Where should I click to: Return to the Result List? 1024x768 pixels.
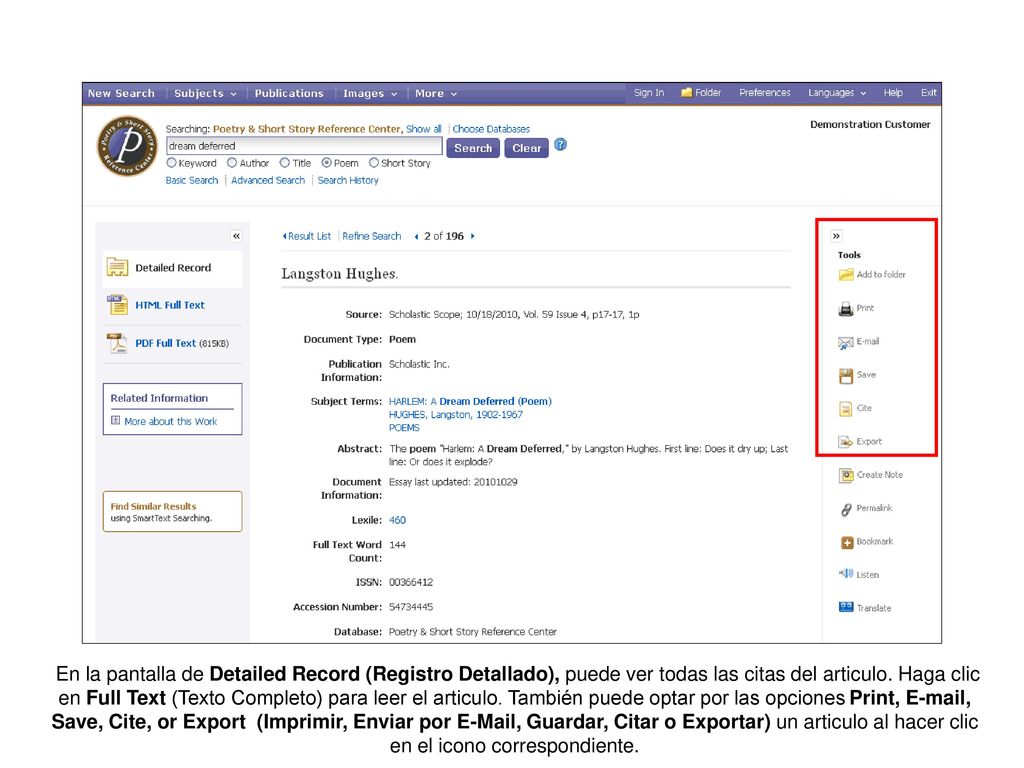tap(307, 236)
